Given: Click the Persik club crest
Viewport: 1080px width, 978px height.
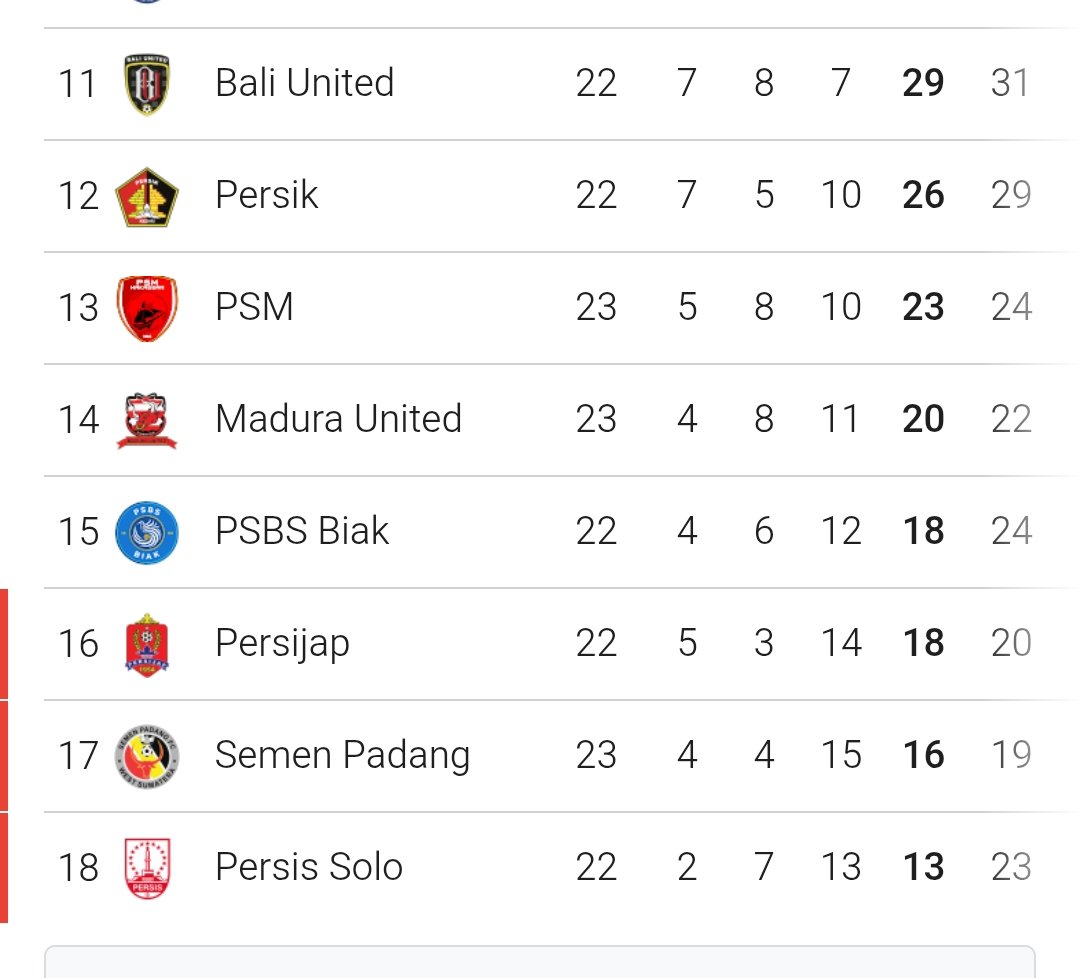Looking at the screenshot, I should (x=147, y=196).
